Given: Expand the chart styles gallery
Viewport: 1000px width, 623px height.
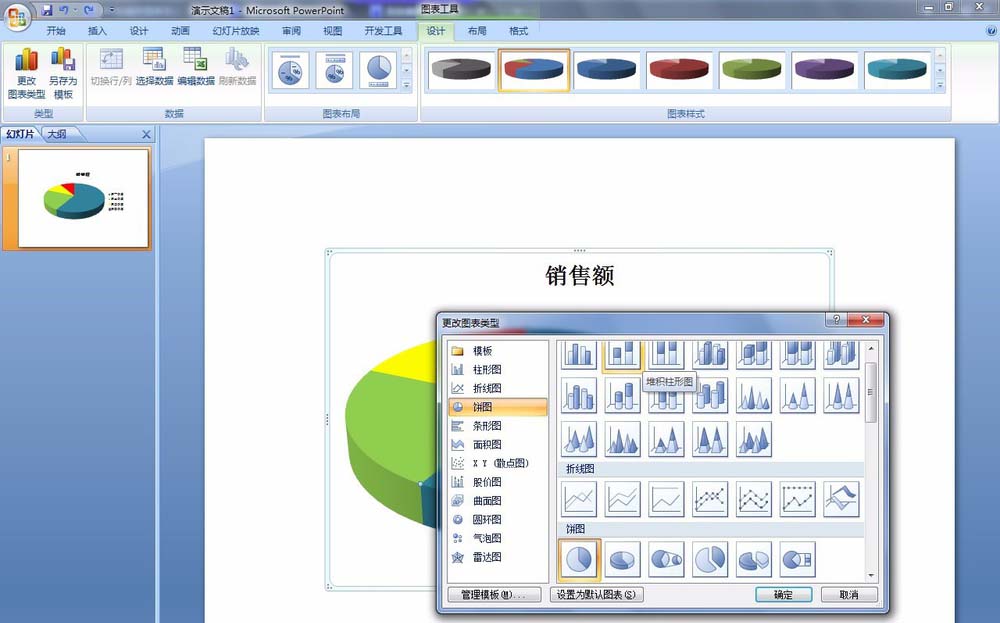Looking at the screenshot, I should 940,86.
